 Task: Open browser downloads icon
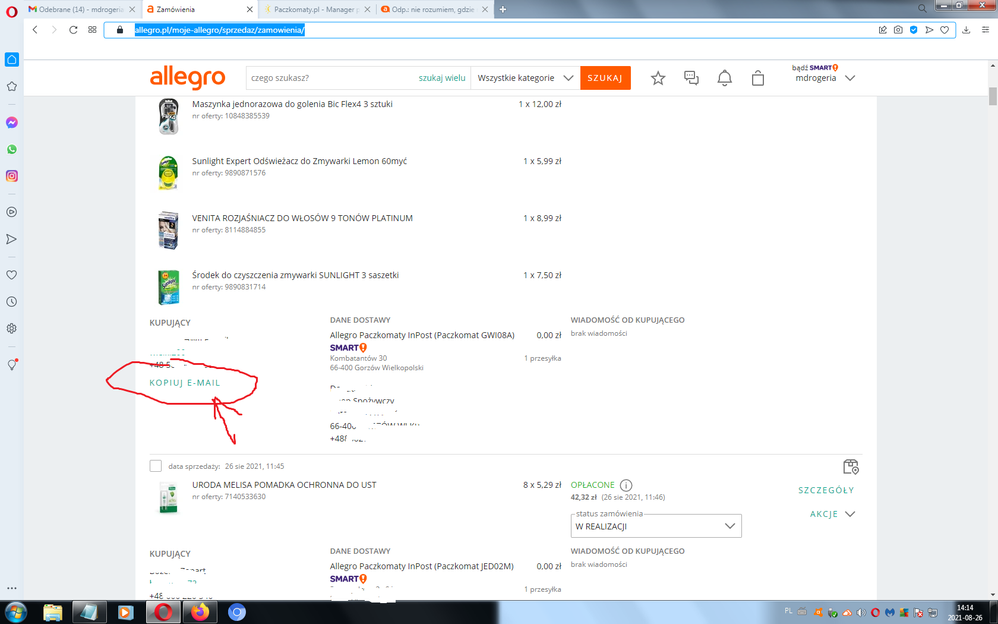(966, 30)
